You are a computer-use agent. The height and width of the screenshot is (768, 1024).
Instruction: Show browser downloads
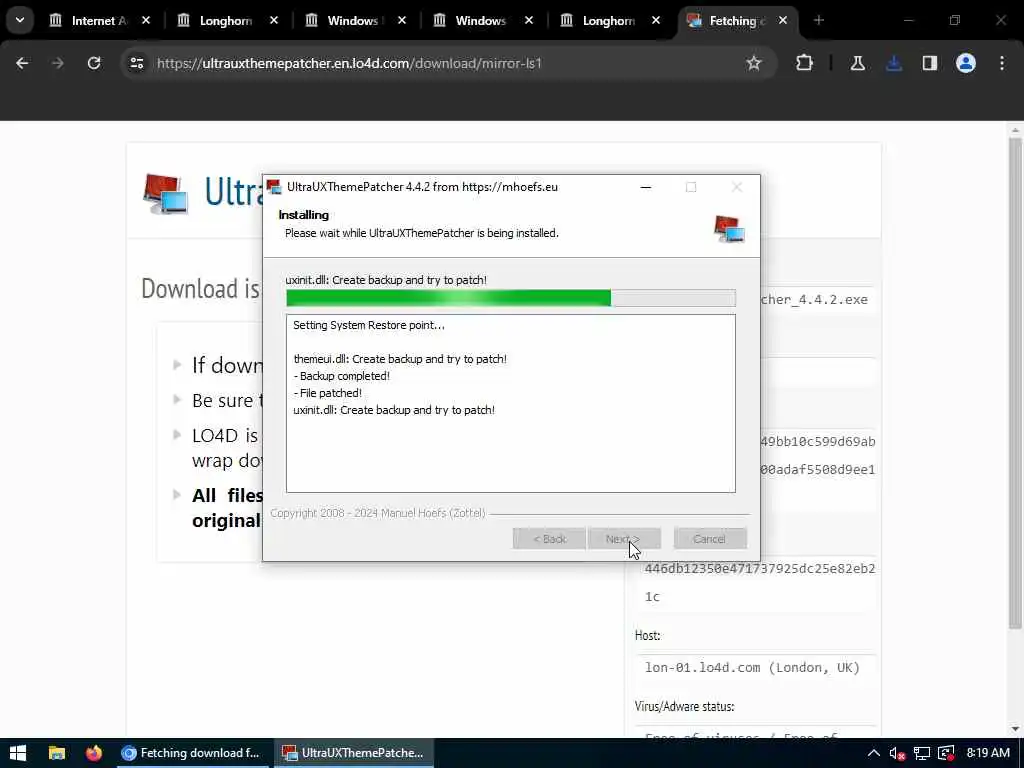(x=894, y=63)
